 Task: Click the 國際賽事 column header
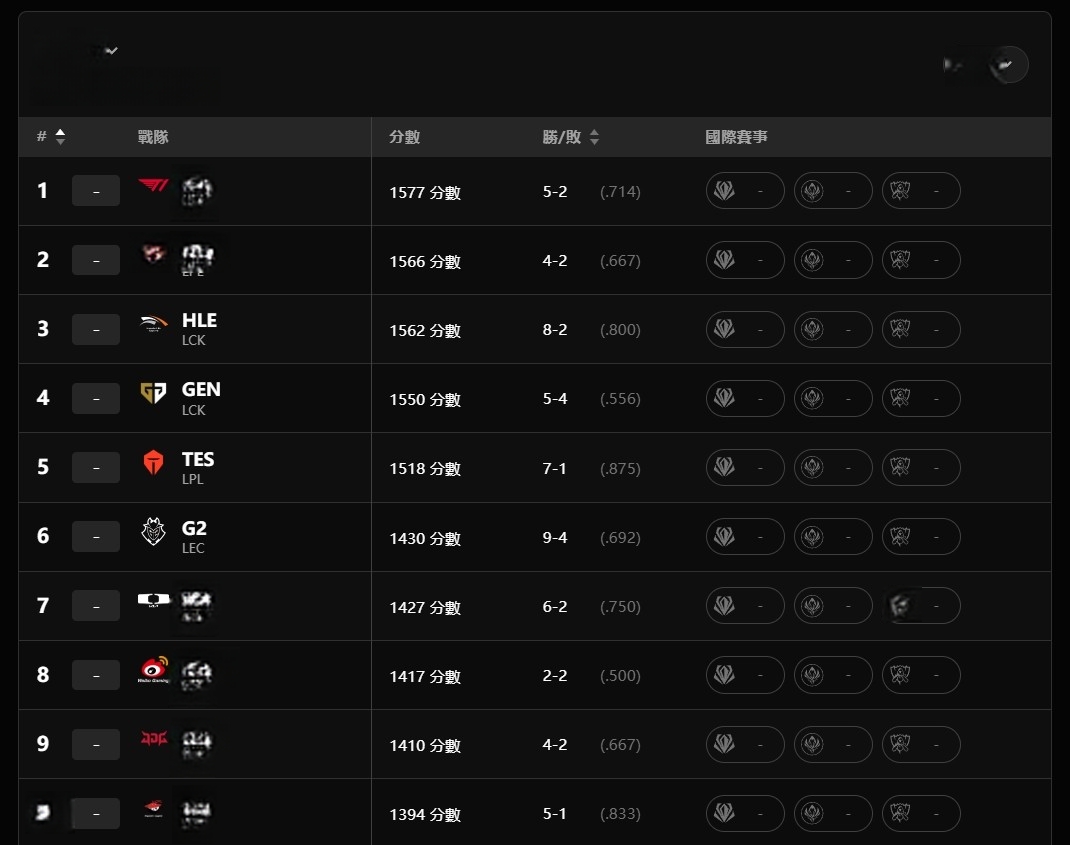click(x=736, y=137)
